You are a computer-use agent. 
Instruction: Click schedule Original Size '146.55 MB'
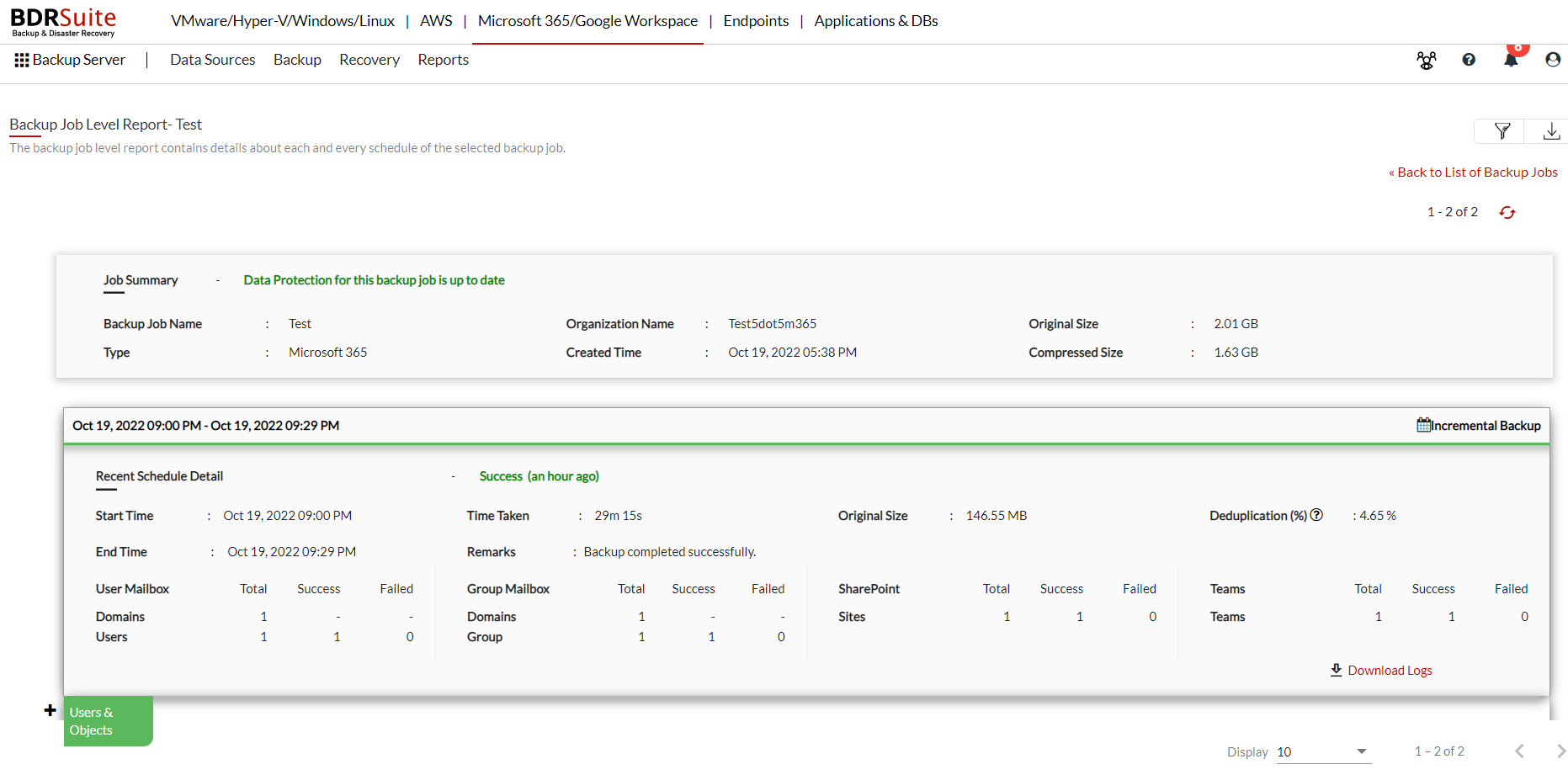click(997, 516)
